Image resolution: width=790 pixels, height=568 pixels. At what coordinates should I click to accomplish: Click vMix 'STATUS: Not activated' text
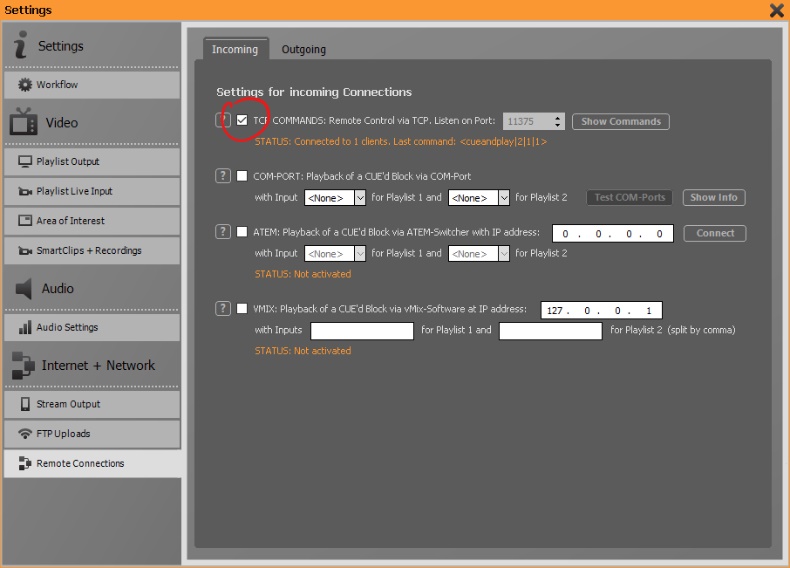tap(303, 351)
